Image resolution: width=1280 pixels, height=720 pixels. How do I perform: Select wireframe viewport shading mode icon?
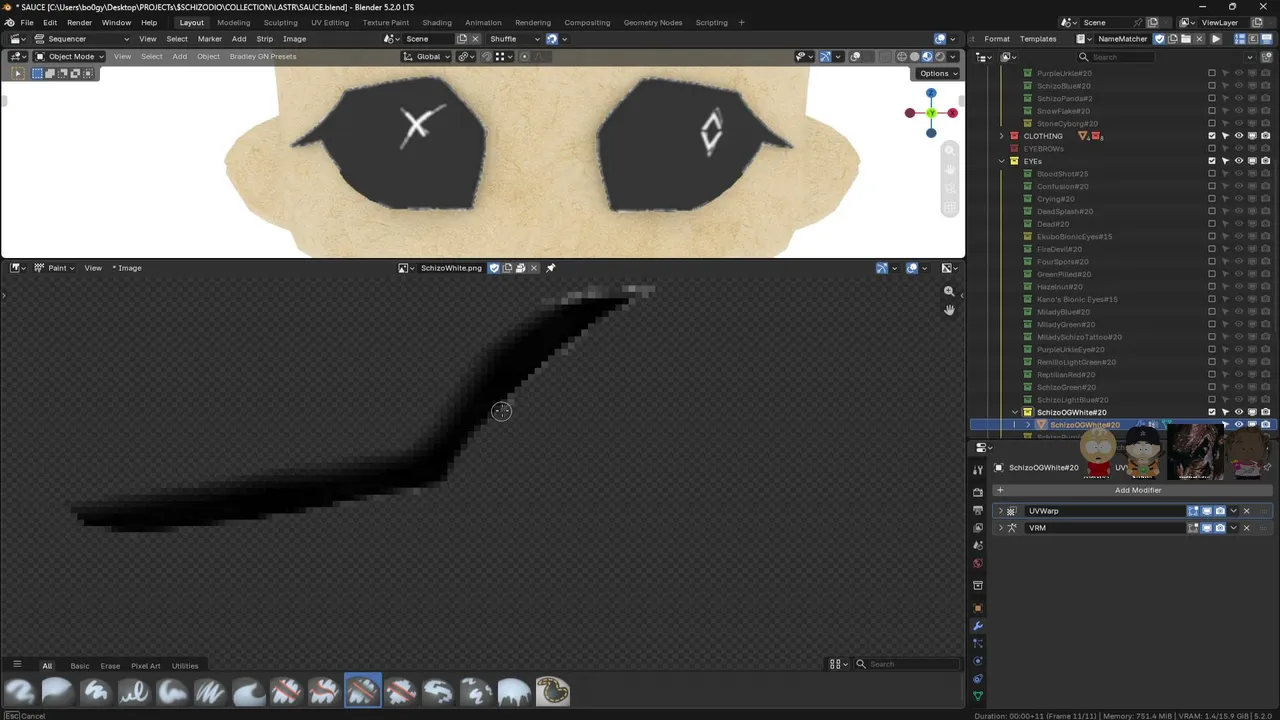click(902, 57)
